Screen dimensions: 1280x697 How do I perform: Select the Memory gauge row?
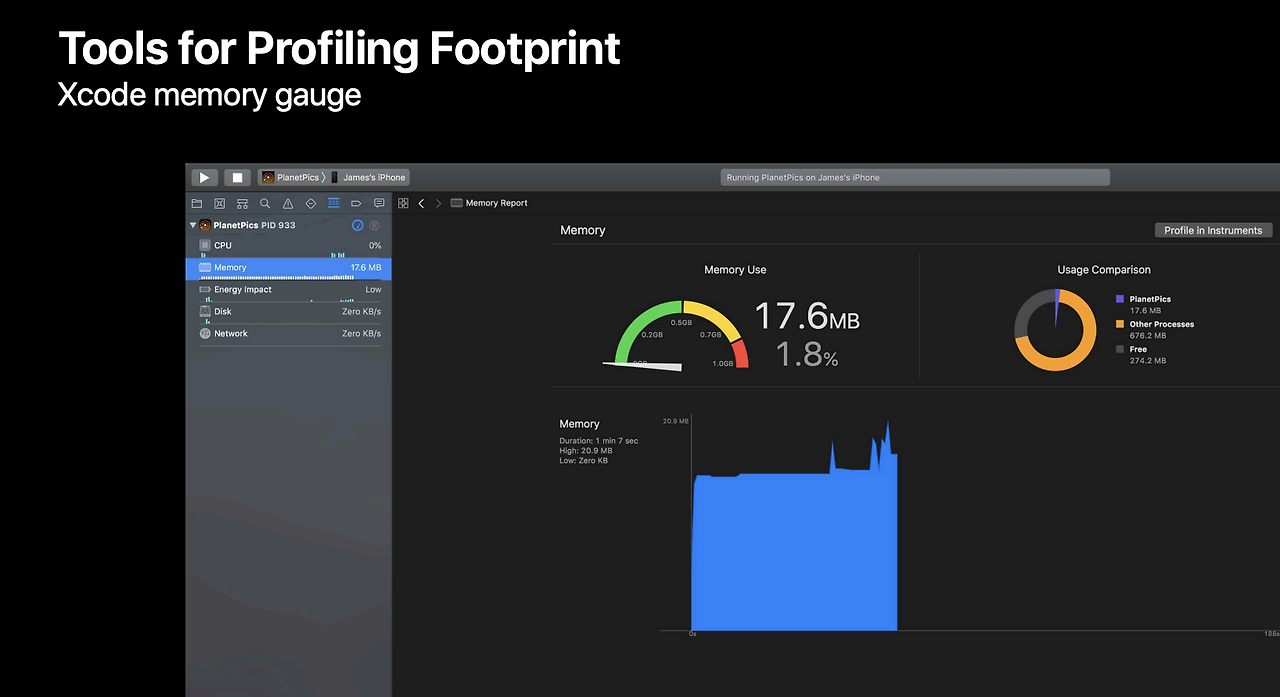click(x=288, y=268)
